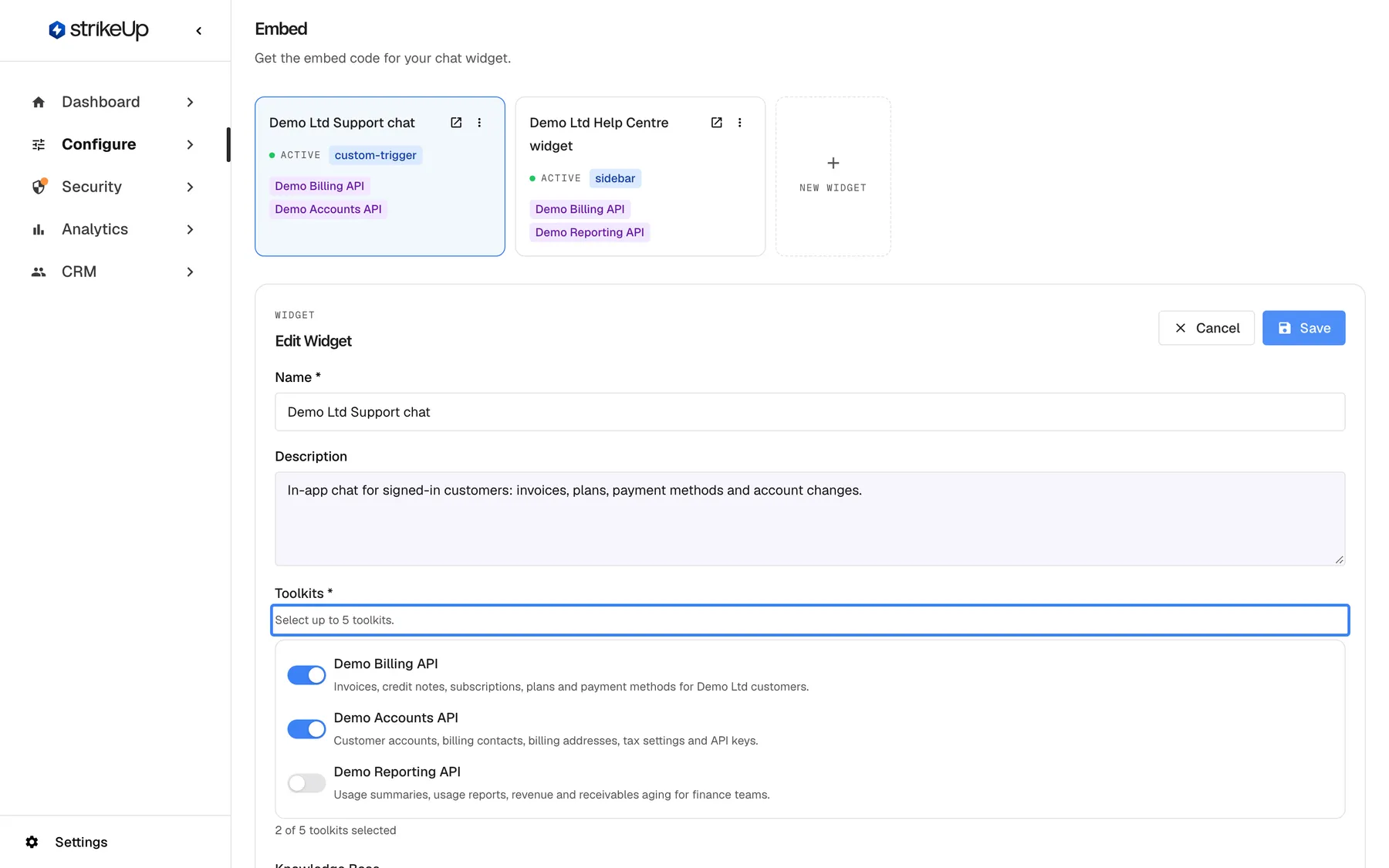The height and width of the screenshot is (868, 1389).
Task: Click the '2 of 5 toolkits selected' text
Action: pyautogui.click(x=336, y=830)
